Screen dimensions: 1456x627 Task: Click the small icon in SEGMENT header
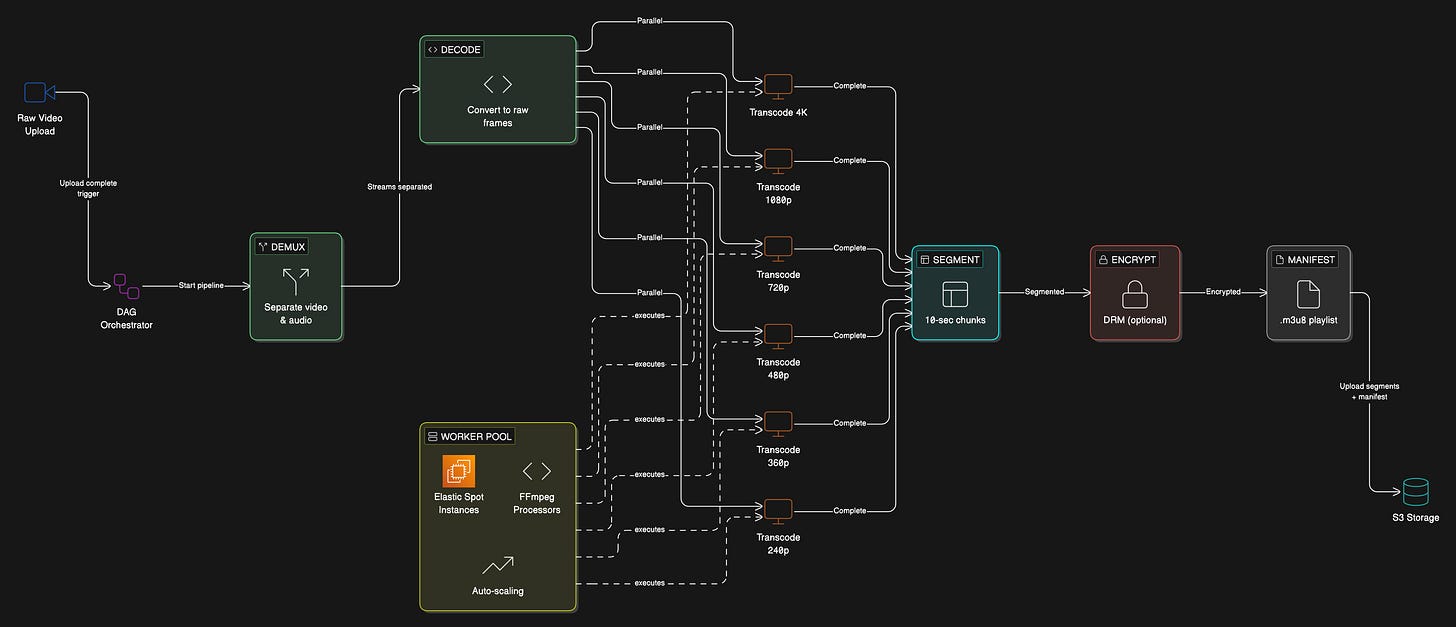[925, 259]
